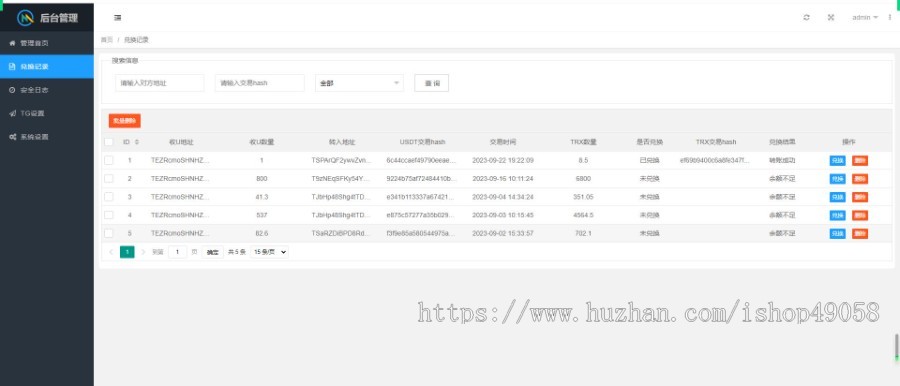900x386 pixels.
Task: Click the 已兑换 status in row 1
Action: coord(650,160)
